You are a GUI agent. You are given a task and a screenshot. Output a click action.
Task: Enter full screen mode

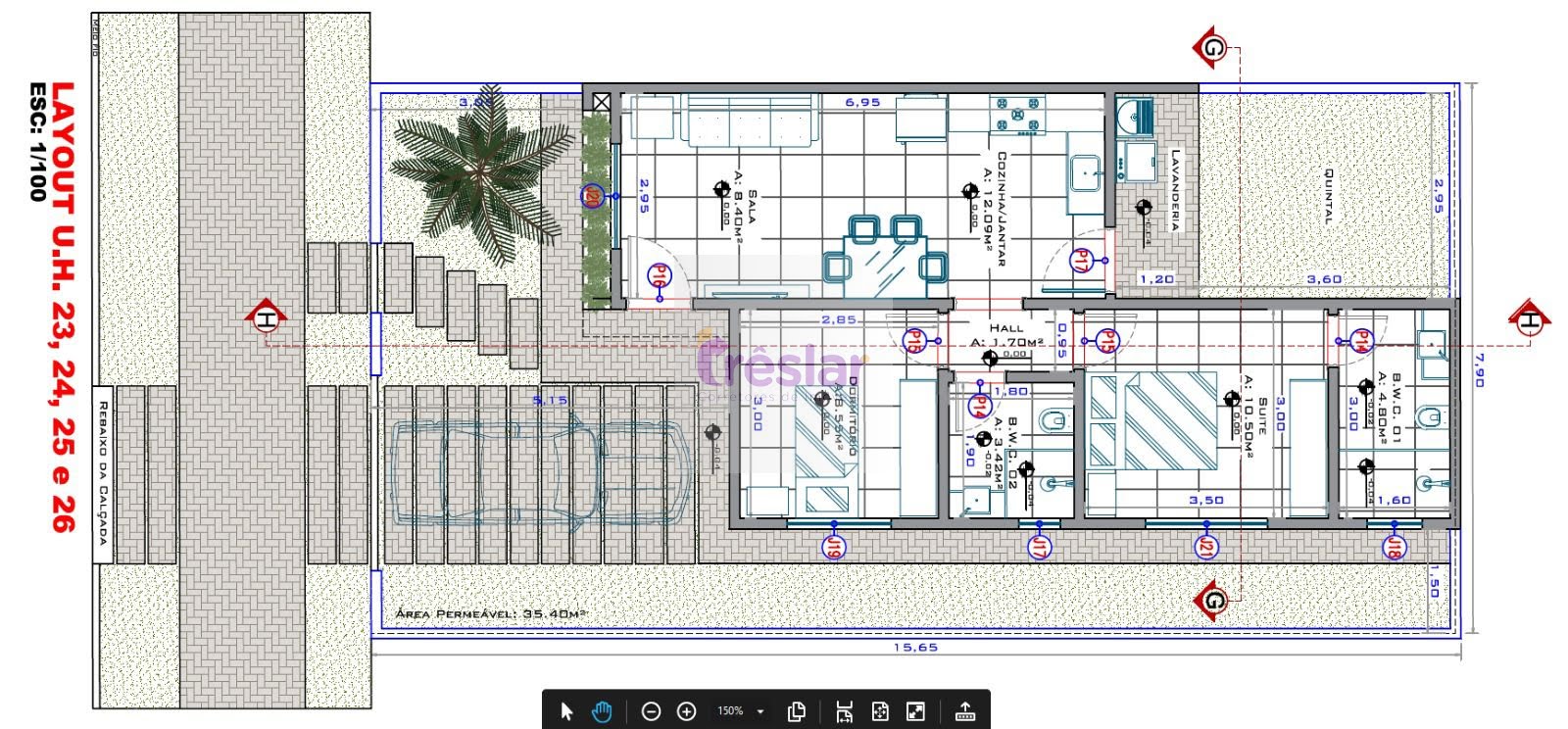coord(915,711)
